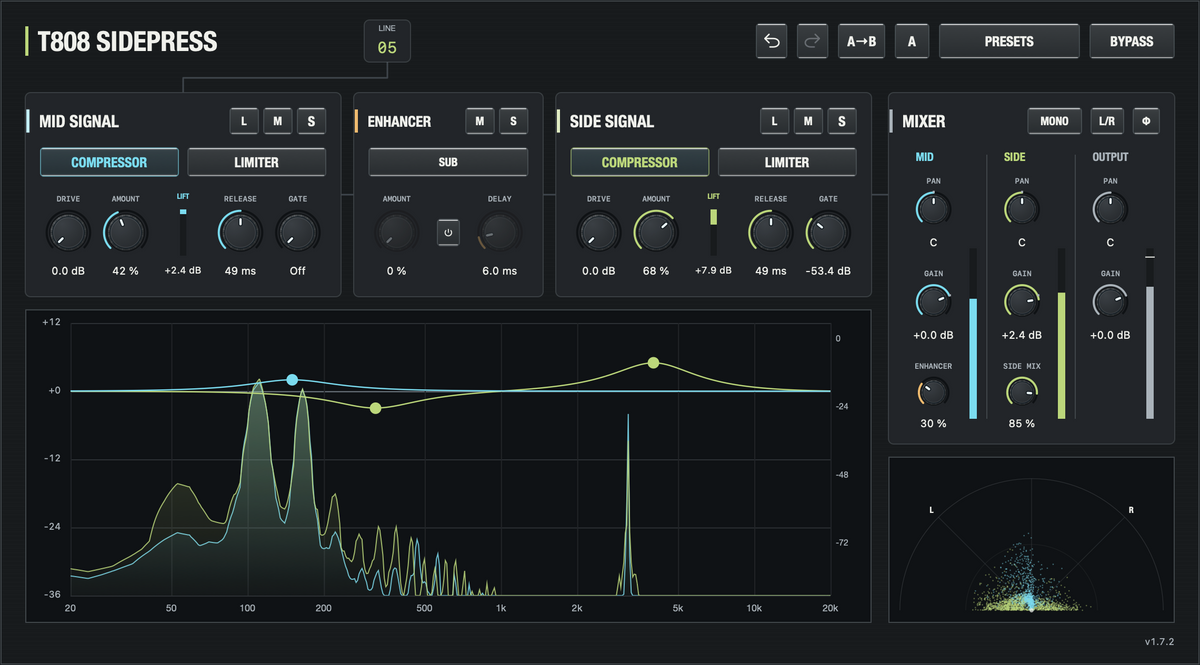Toggle the Enhancer power button
The width and height of the screenshot is (1200, 665).
click(x=448, y=233)
